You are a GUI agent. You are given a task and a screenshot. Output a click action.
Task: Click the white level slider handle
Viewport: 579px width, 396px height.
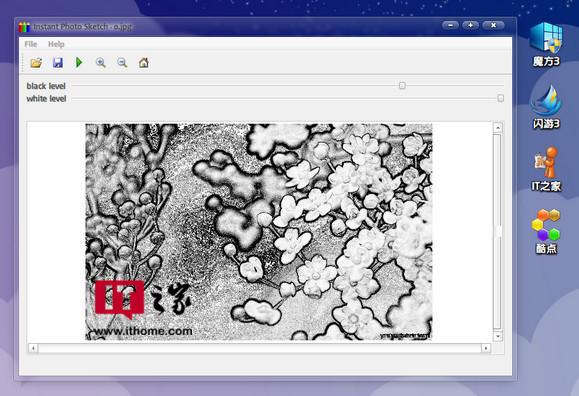(x=500, y=98)
